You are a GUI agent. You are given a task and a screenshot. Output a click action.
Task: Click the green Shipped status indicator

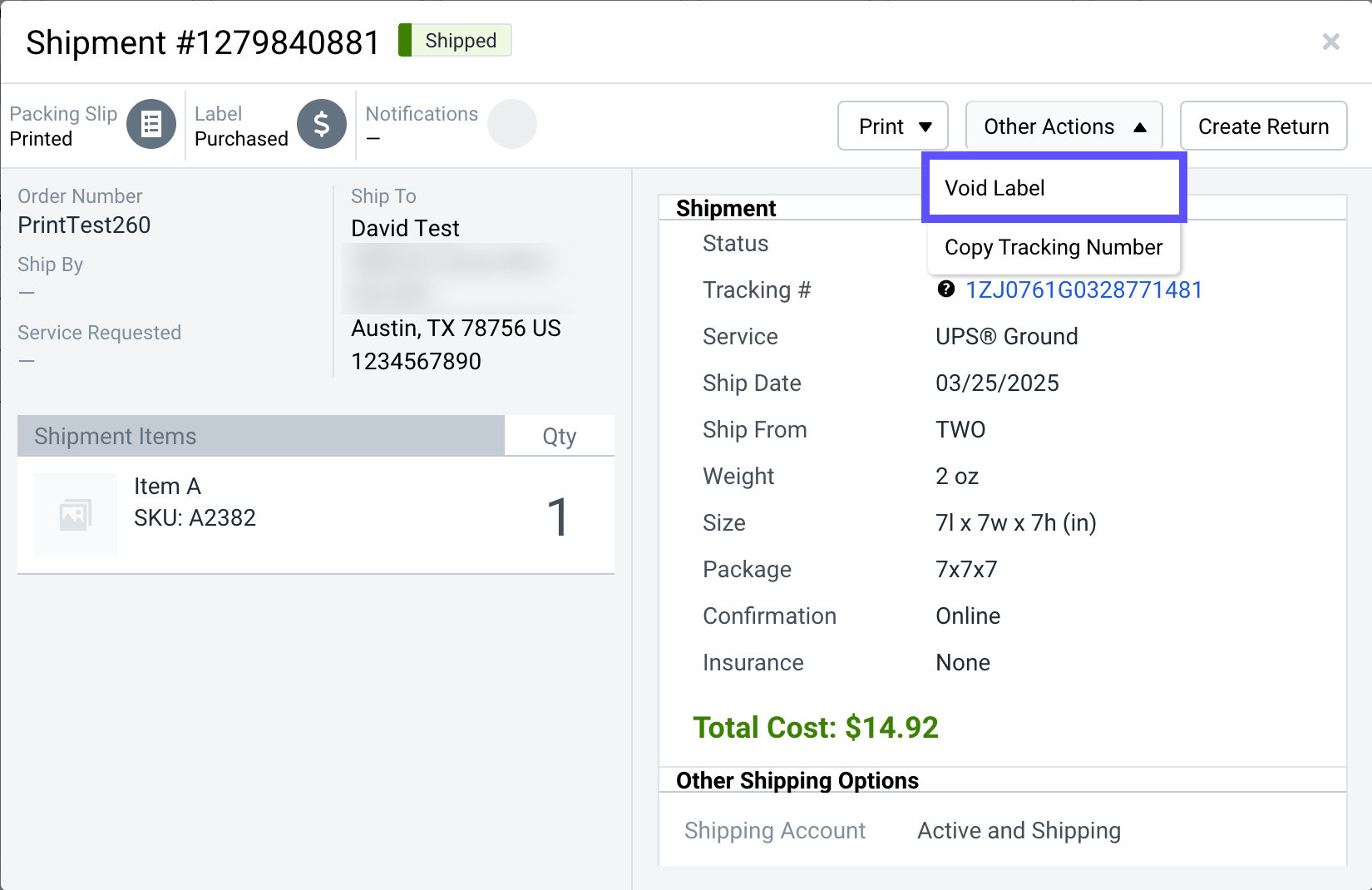(455, 41)
